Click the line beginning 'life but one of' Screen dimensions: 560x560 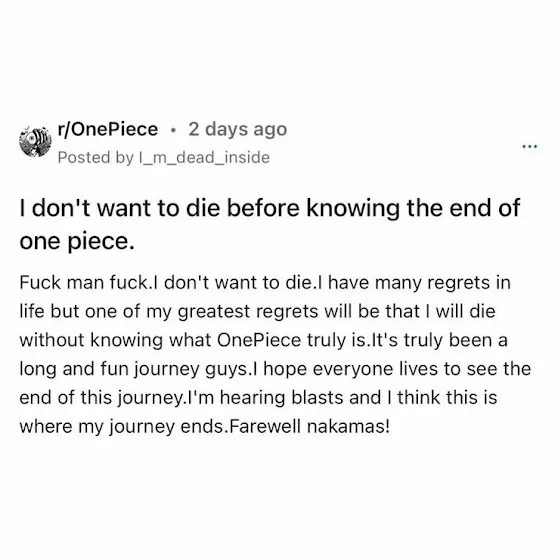[258, 311]
